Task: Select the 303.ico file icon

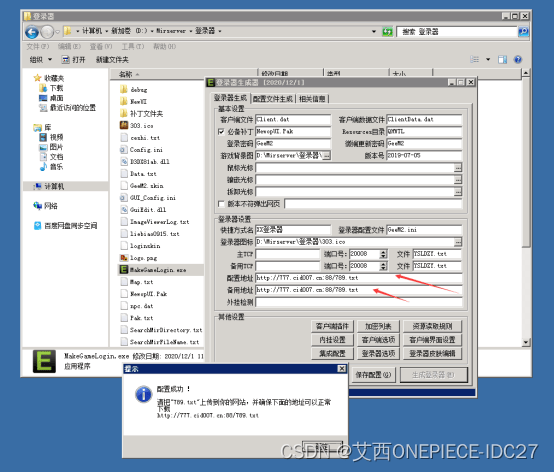Action: (x=124, y=125)
